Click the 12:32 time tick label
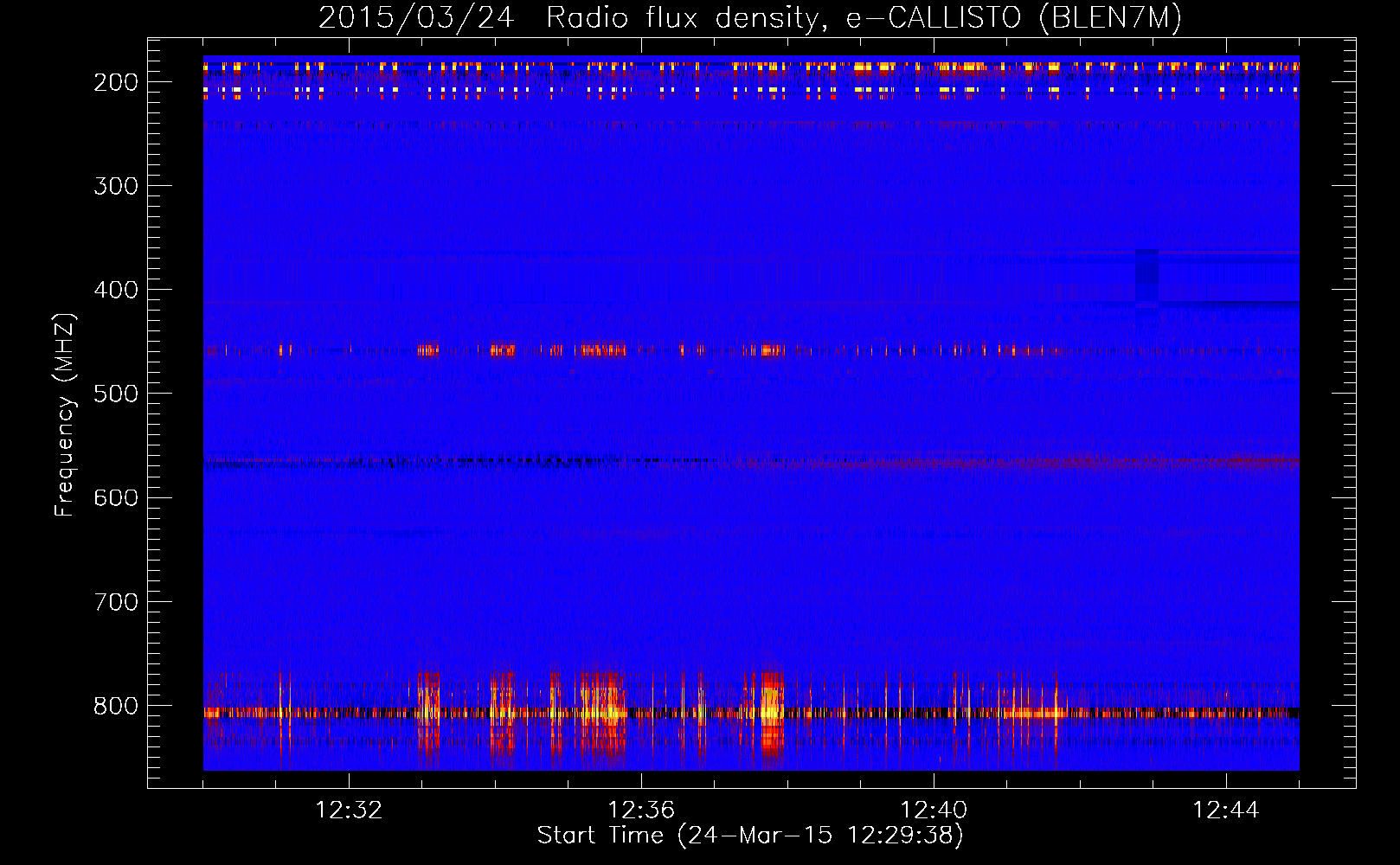Image resolution: width=1400 pixels, height=865 pixels. tap(349, 811)
